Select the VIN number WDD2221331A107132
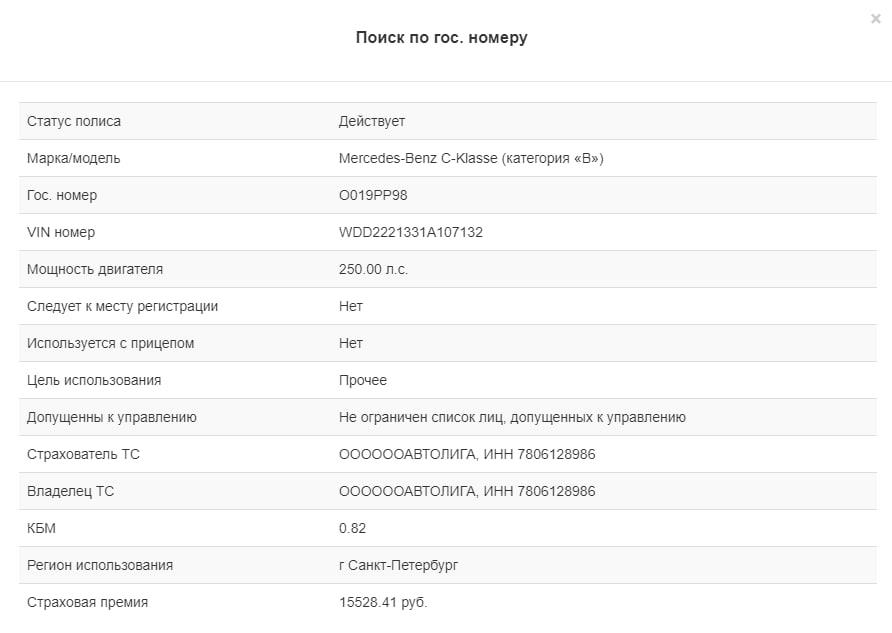Screen dimensions: 892x633 [411, 232]
